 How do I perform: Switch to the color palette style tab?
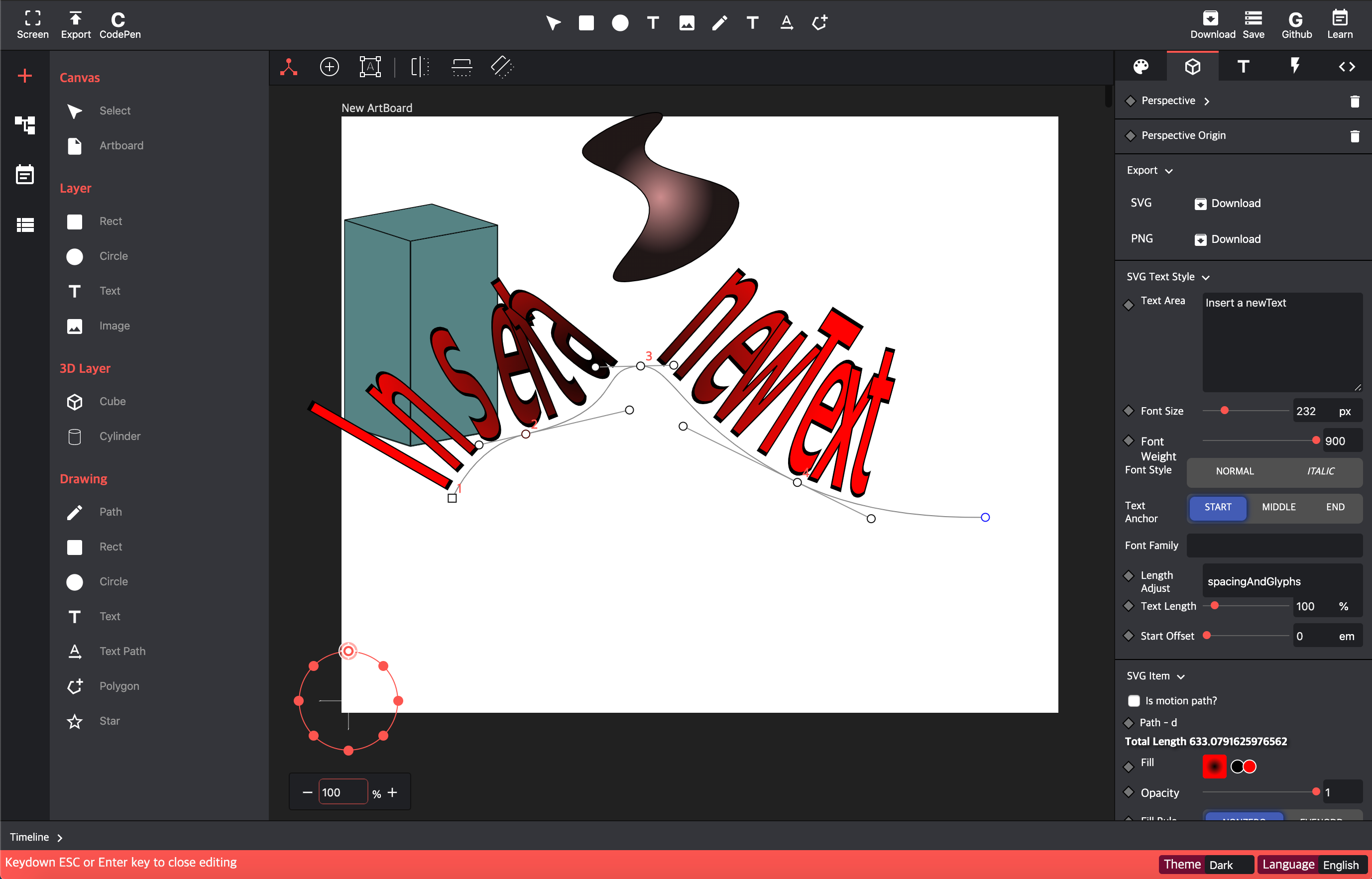pyautogui.click(x=1141, y=67)
